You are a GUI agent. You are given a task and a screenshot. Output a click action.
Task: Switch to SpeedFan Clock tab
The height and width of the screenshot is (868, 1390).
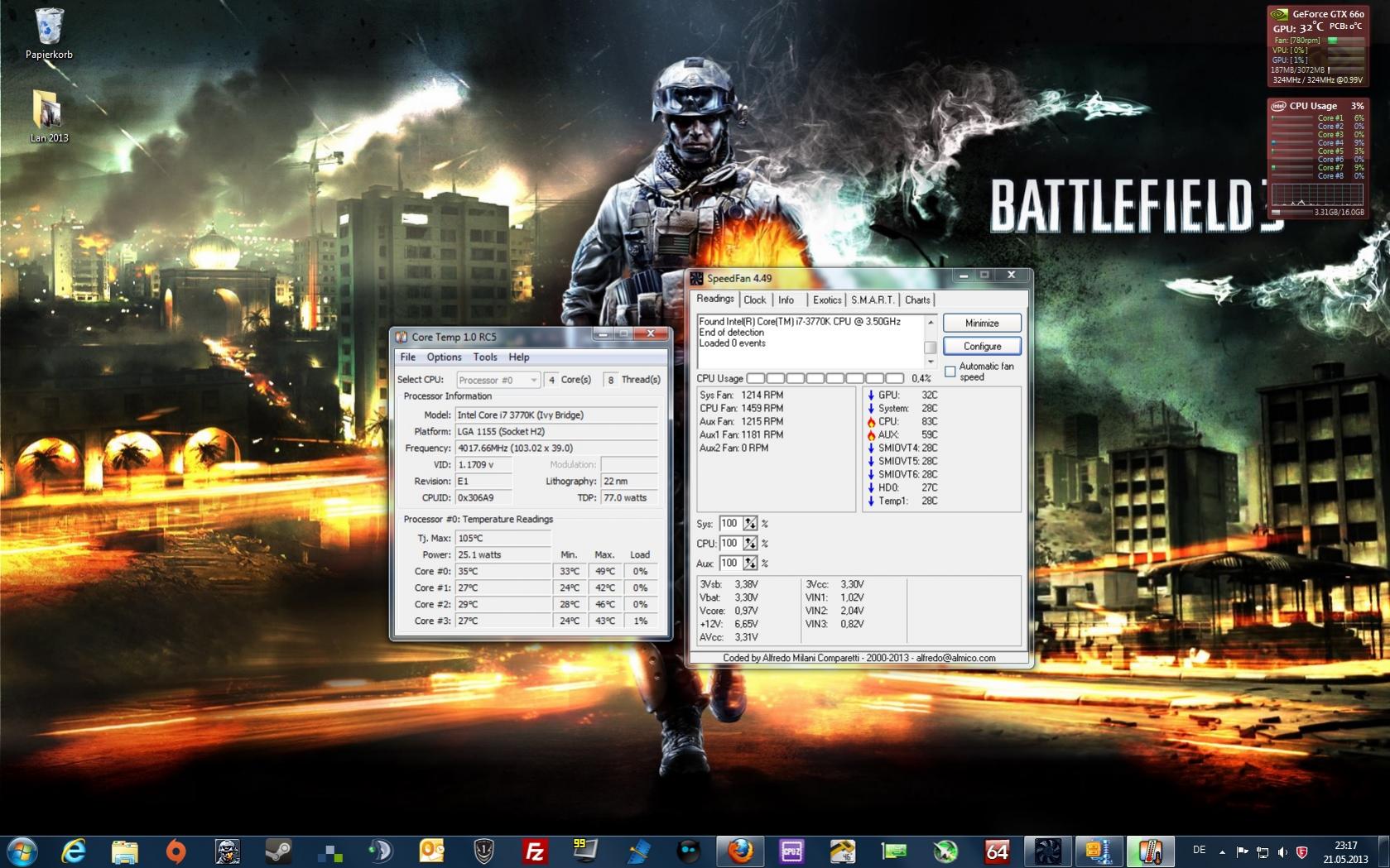point(755,300)
